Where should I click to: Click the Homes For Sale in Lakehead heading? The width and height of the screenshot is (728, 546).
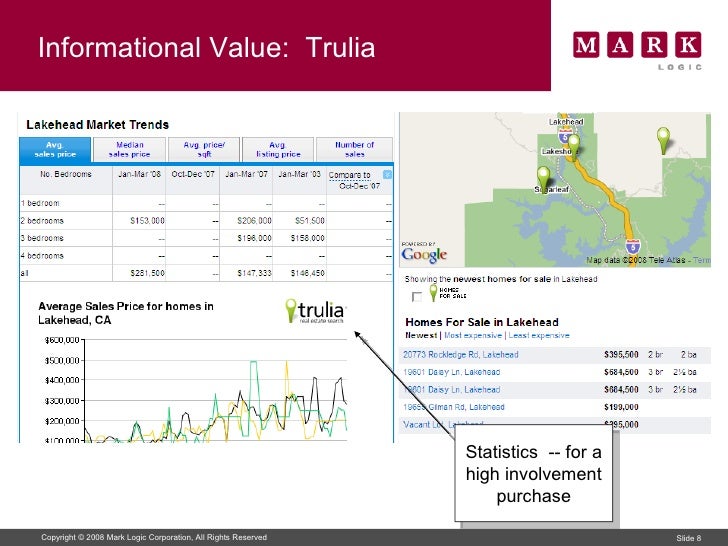tap(482, 322)
